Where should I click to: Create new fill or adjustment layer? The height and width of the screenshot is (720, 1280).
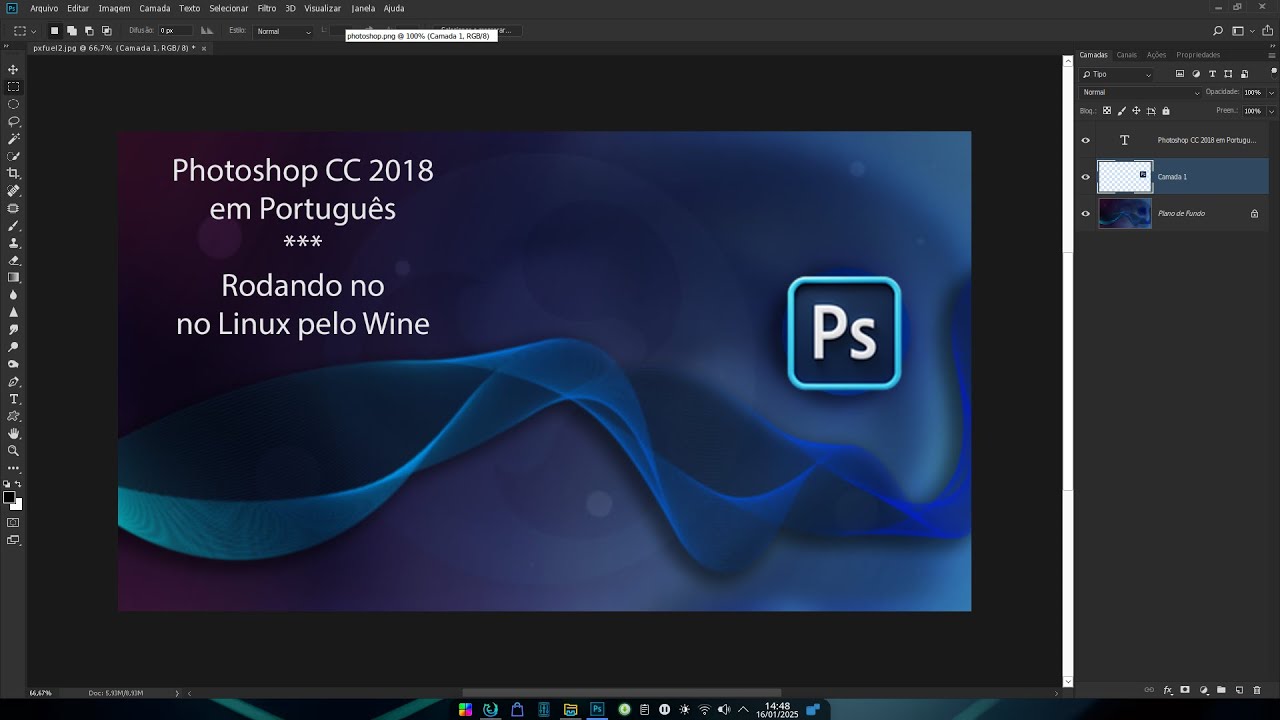(x=1203, y=690)
